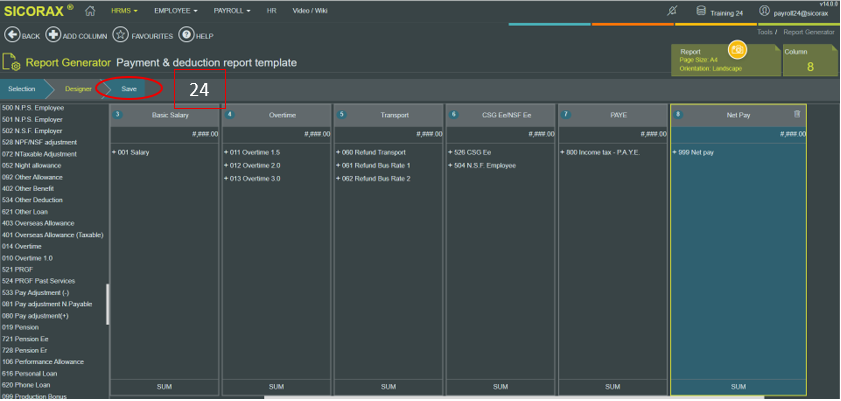This screenshot has height=401, width=841.
Task: Click column number 7 badge
Action: pos(566,115)
